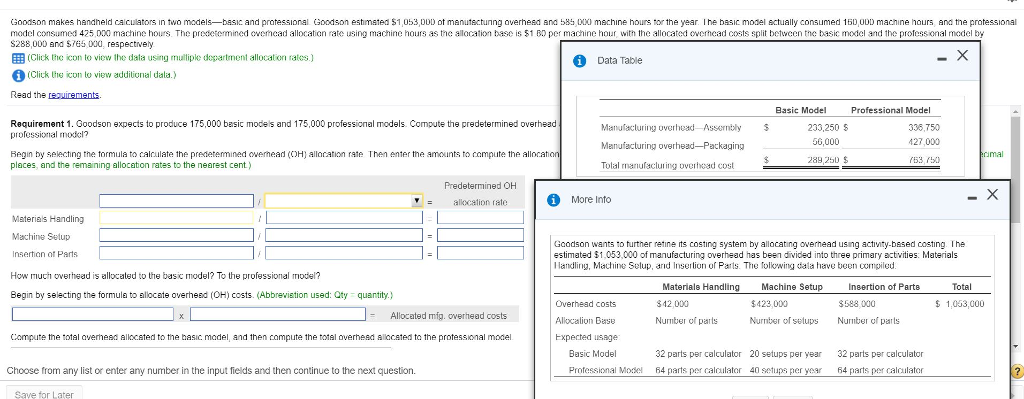The width and height of the screenshot is (1024, 399).
Task: Click the More Info dialog info icon
Action: [x=552, y=199]
